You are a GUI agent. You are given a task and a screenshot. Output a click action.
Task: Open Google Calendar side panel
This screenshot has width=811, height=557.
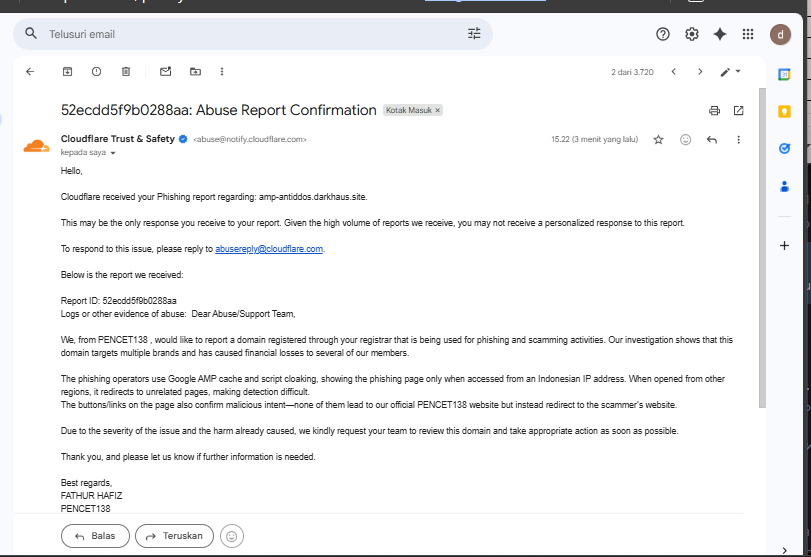click(x=784, y=74)
